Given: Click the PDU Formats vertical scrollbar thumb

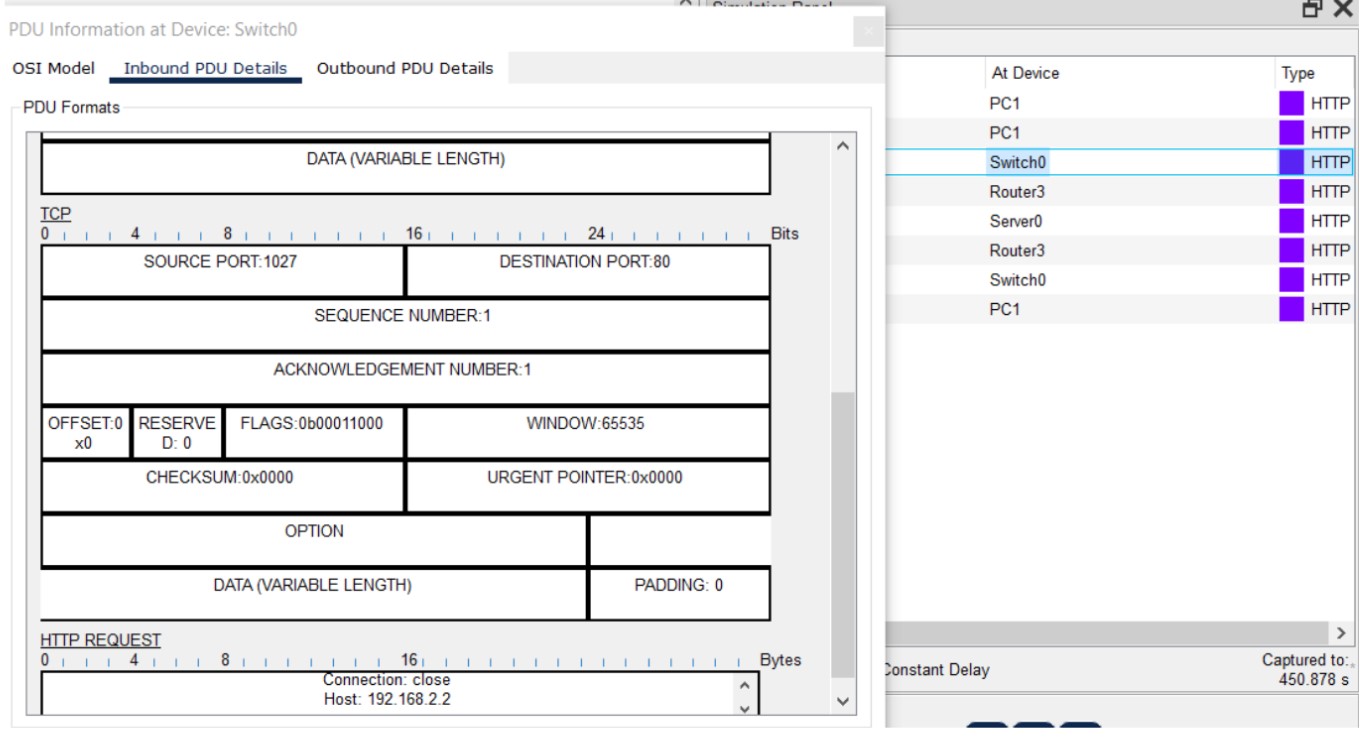Looking at the screenshot, I should (842, 530).
